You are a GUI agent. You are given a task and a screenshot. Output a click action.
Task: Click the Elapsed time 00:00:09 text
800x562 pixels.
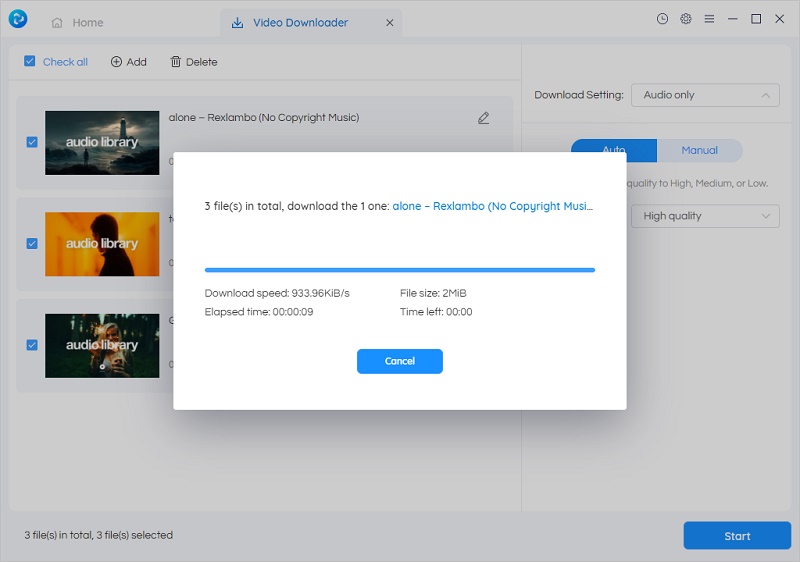click(x=259, y=312)
